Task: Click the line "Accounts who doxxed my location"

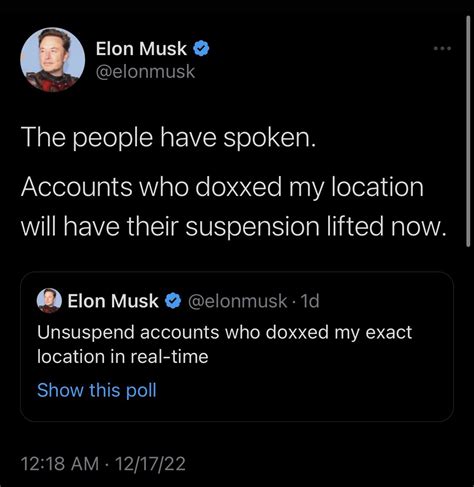Action: tap(222, 187)
